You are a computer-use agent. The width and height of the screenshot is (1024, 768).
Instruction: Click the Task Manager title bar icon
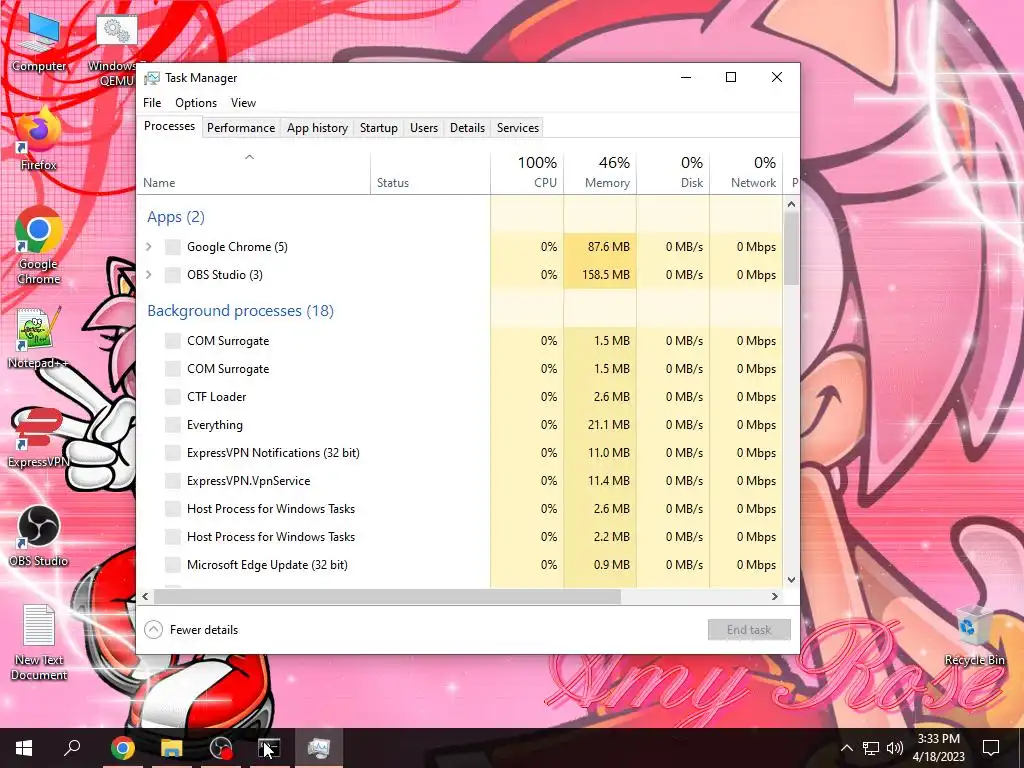(x=152, y=78)
